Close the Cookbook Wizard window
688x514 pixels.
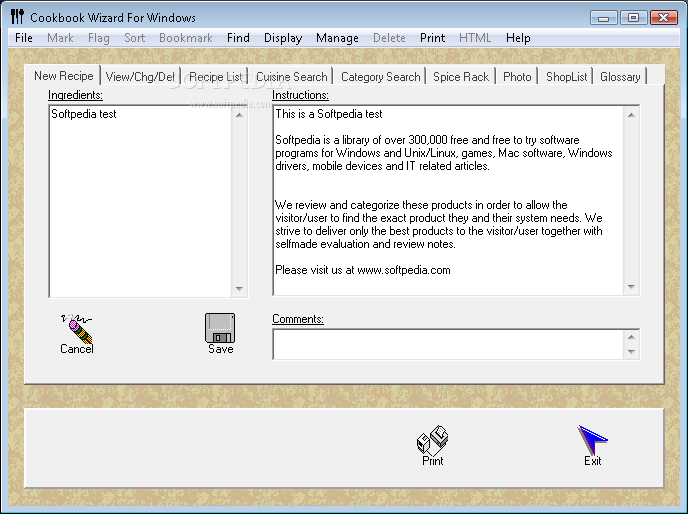coord(664,18)
